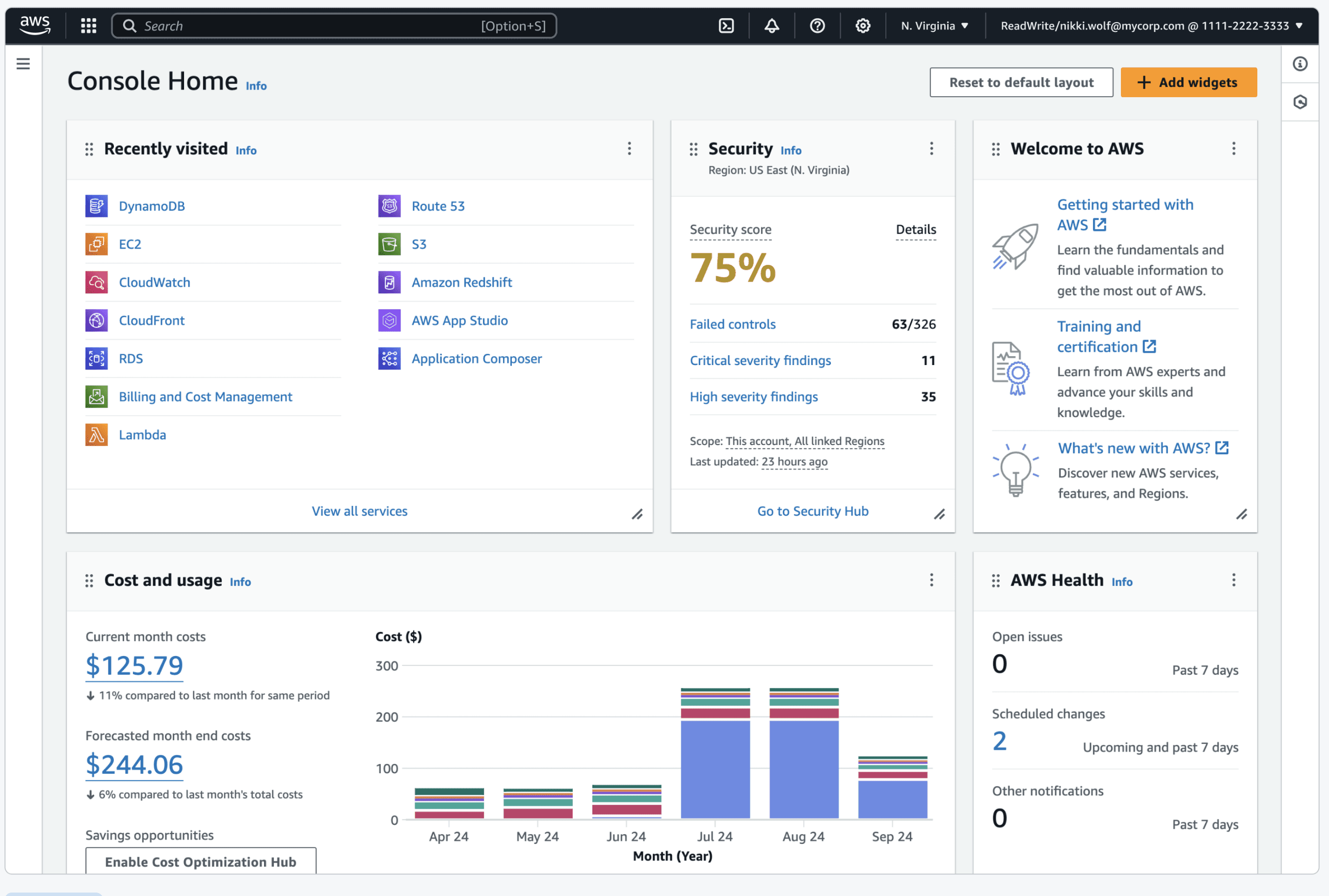Click the notifications bell icon
This screenshot has height=896, width=1329.
pos(771,26)
